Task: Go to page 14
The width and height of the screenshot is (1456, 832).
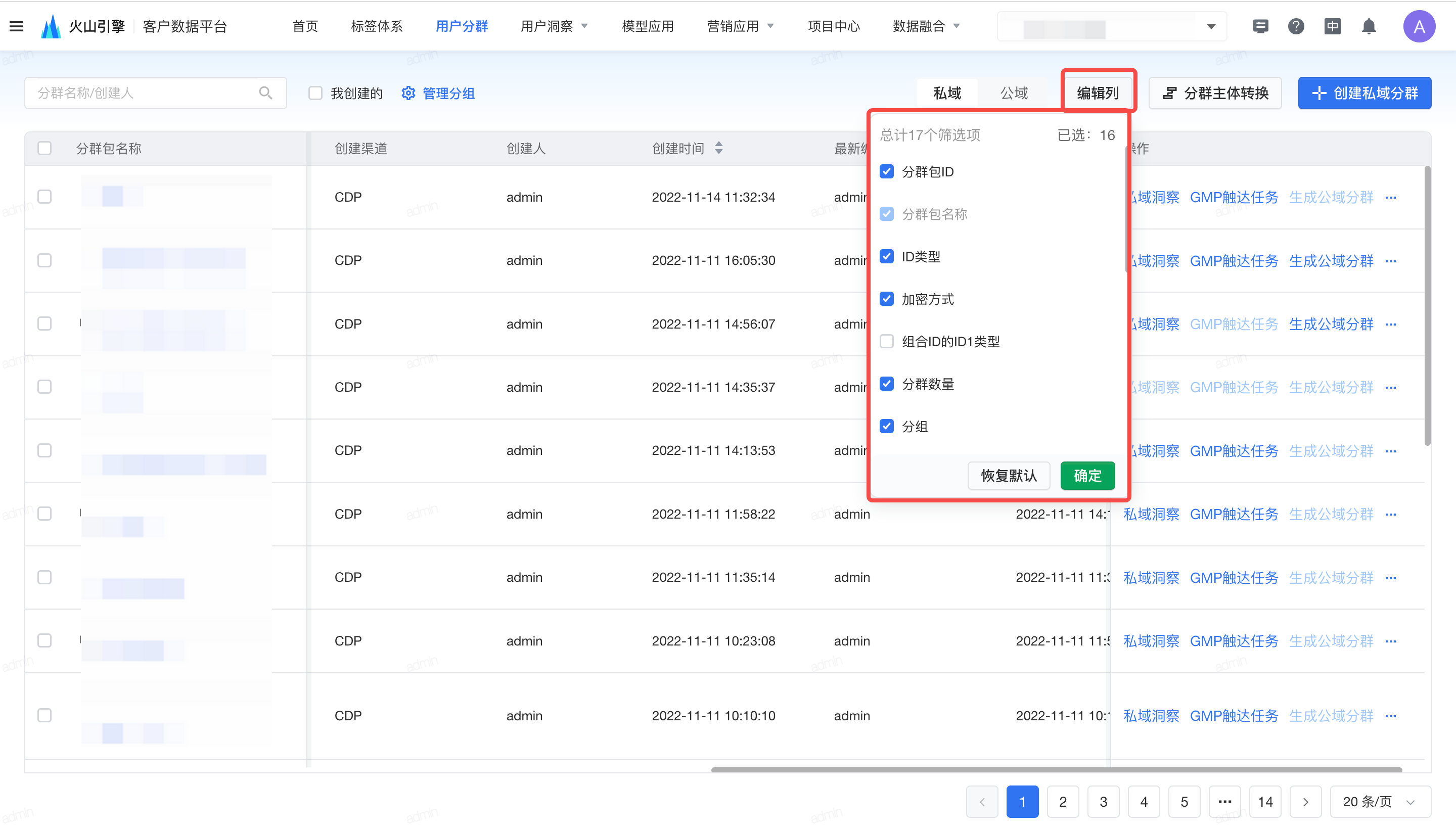Action: pos(1265,802)
